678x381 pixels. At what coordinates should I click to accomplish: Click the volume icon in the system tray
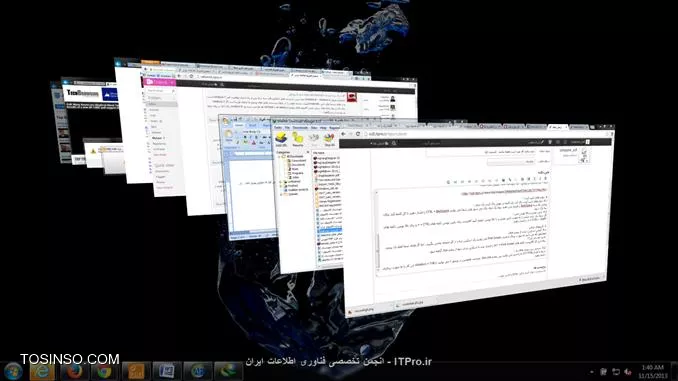click(x=628, y=372)
